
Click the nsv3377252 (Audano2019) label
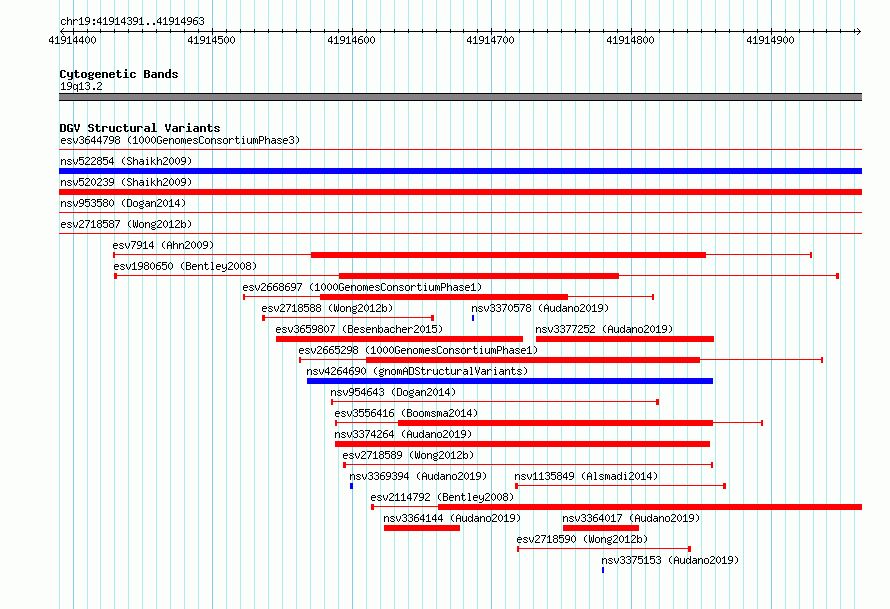pos(604,329)
